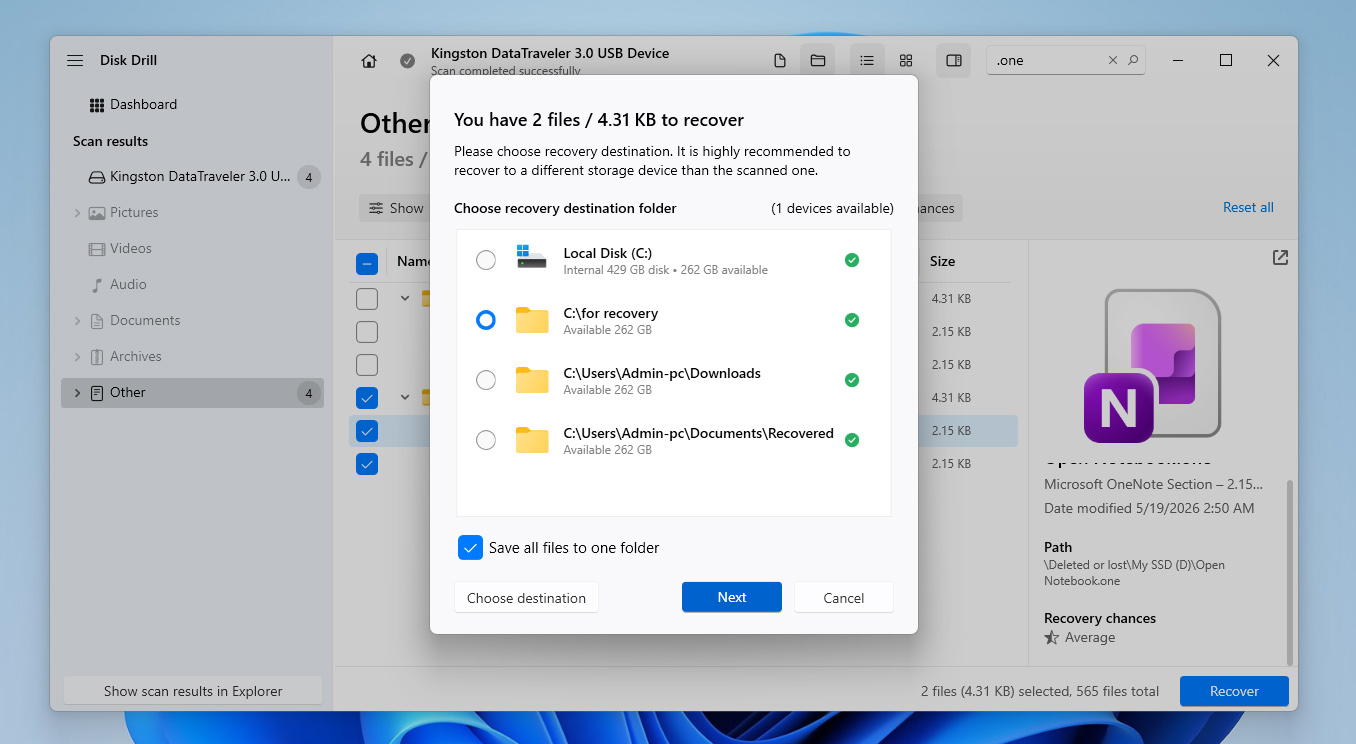This screenshot has width=1356, height=744.
Task: Click the Show filter button
Action: click(395, 208)
